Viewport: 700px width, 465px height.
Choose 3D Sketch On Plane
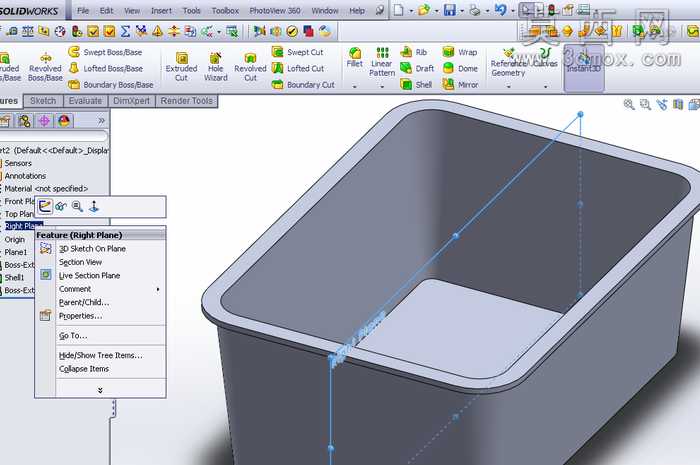[100, 249]
